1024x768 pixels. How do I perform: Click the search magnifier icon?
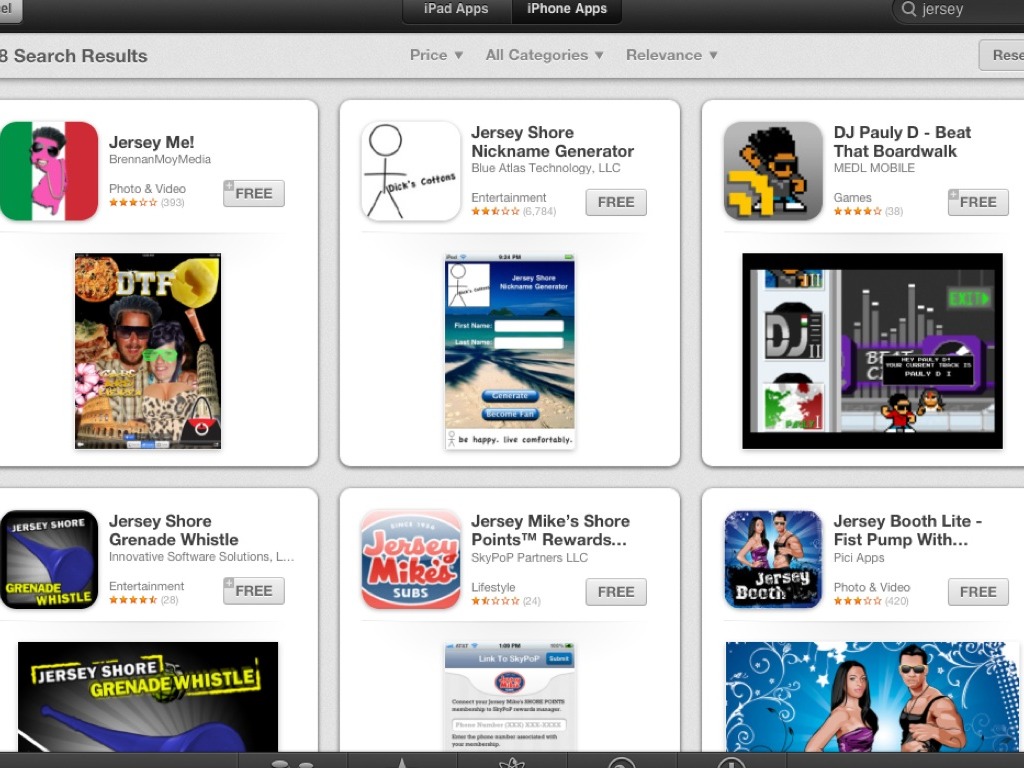908,9
